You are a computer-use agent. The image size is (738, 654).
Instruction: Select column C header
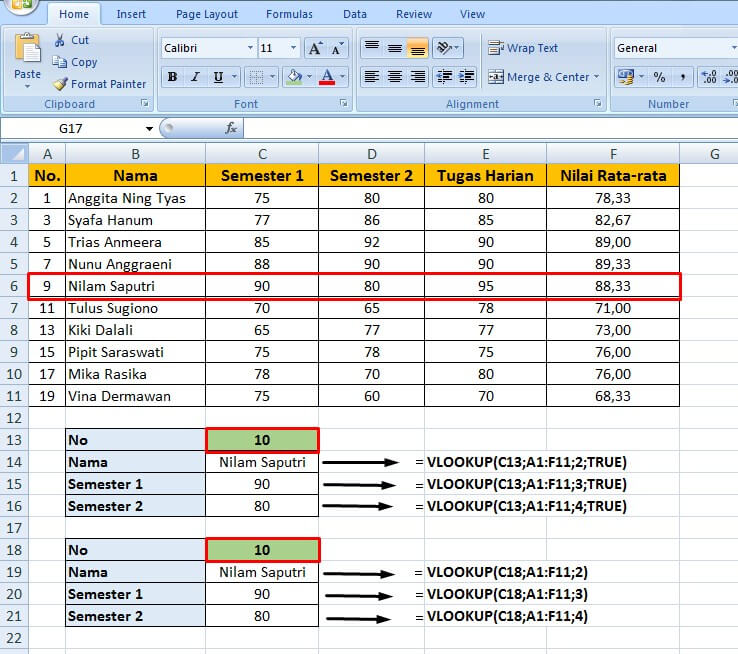click(262, 154)
